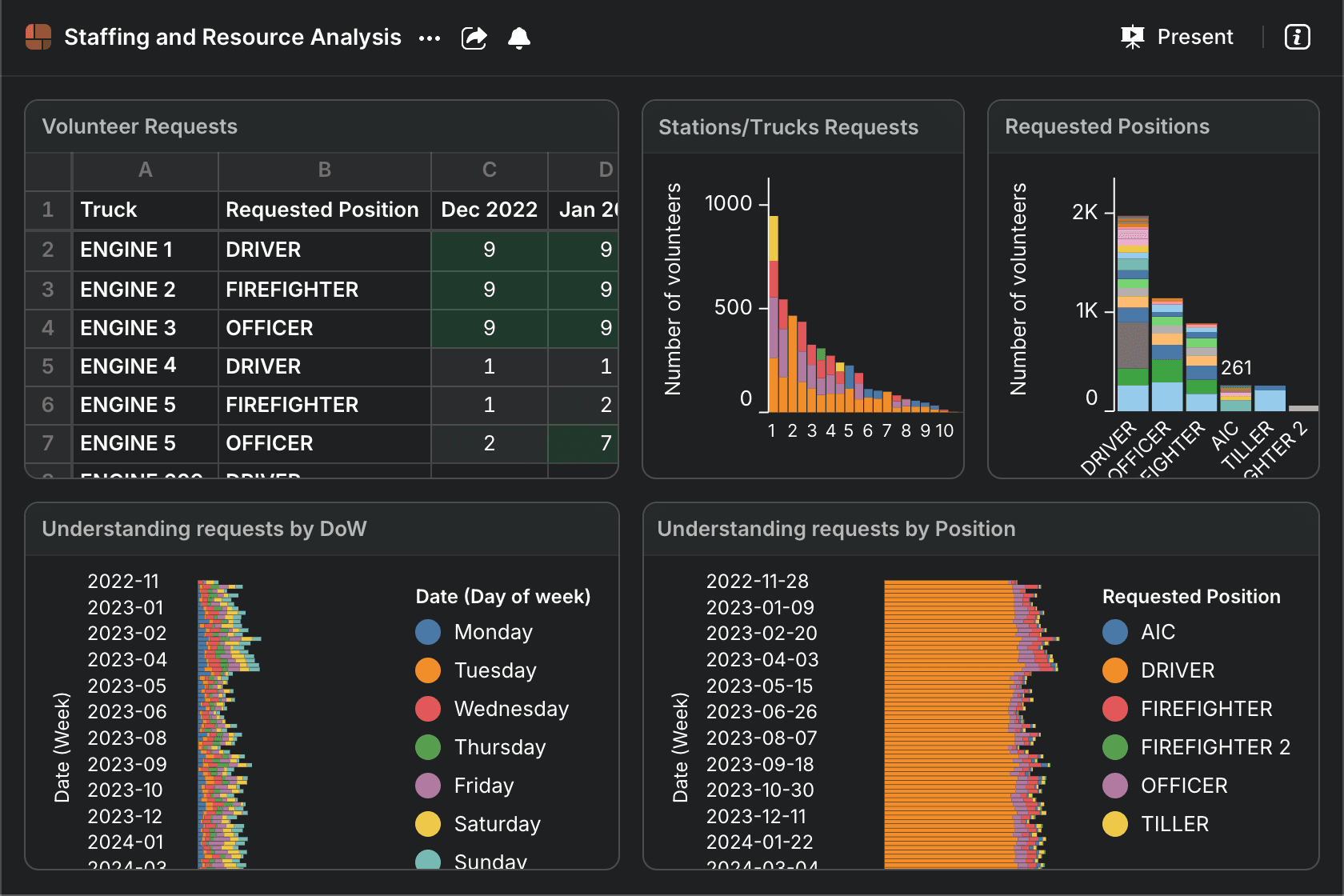Select column A header in table
This screenshot has width=1344, height=896.
145,170
